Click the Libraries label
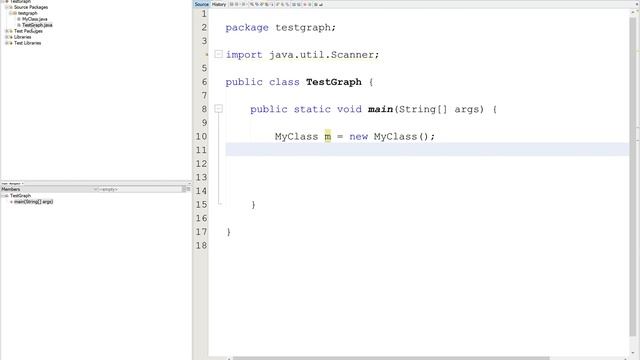 [x=22, y=37]
